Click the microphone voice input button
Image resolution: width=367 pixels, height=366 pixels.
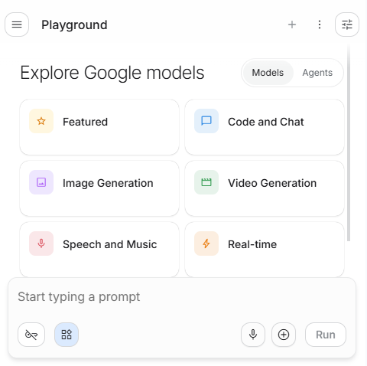click(x=253, y=334)
